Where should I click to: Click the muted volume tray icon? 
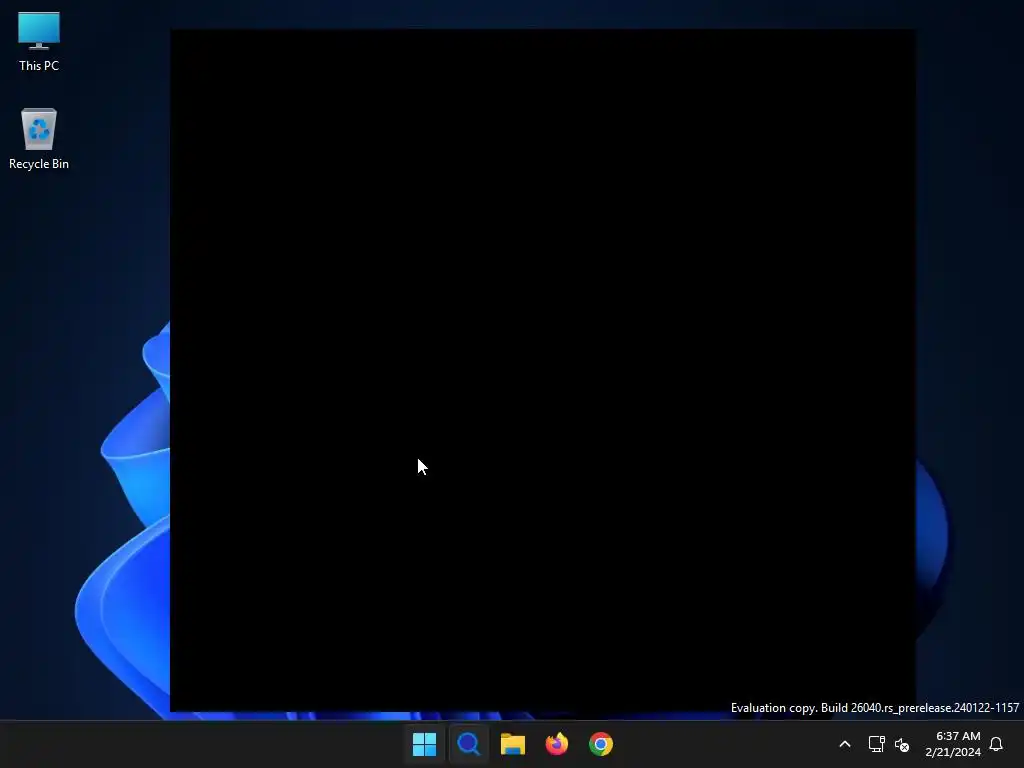[902, 744]
